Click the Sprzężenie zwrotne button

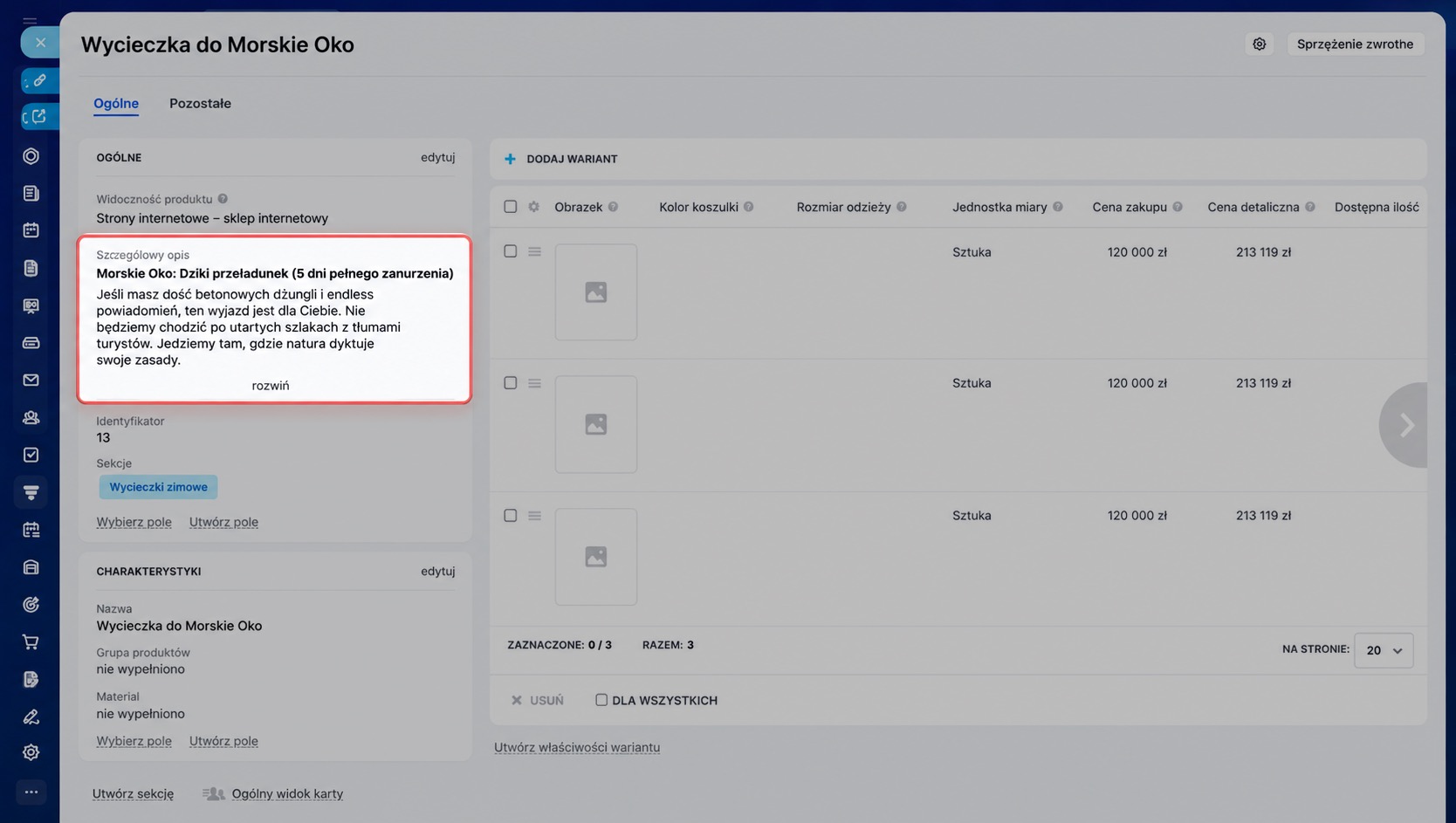point(1355,44)
